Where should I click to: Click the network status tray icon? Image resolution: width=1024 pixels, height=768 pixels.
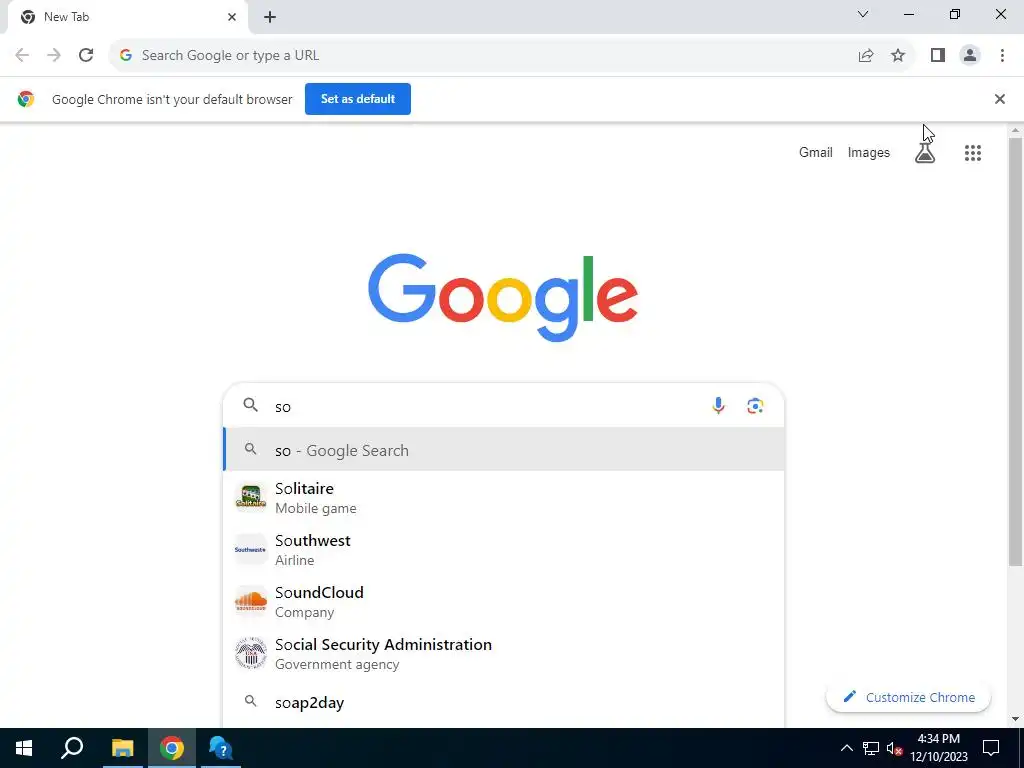click(871, 748)
